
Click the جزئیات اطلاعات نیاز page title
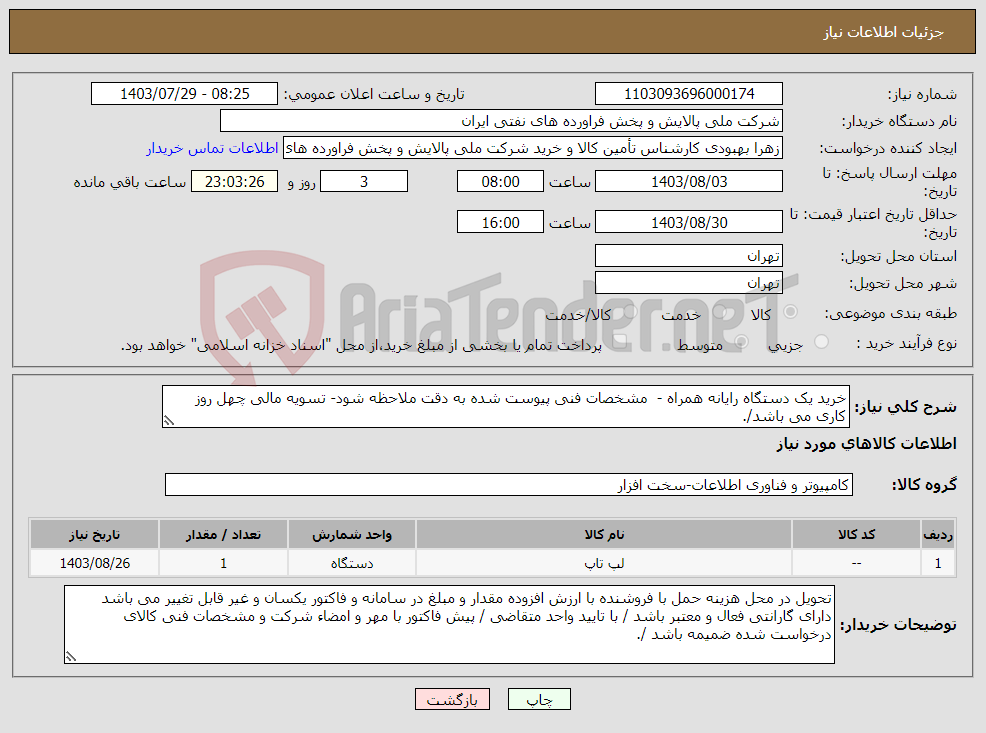click(x=884, y=32)
